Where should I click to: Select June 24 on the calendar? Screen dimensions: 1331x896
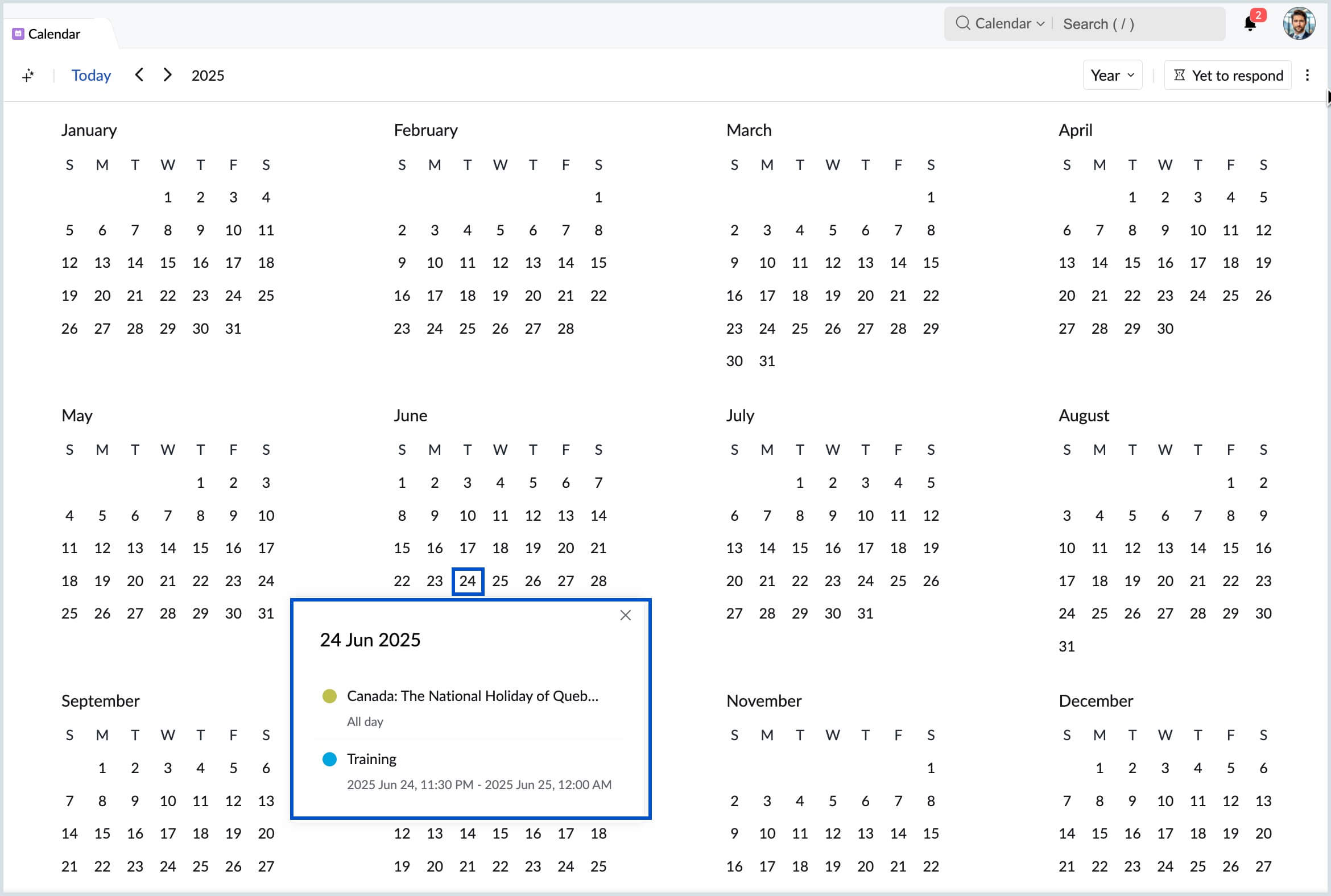tap(467, 580)
